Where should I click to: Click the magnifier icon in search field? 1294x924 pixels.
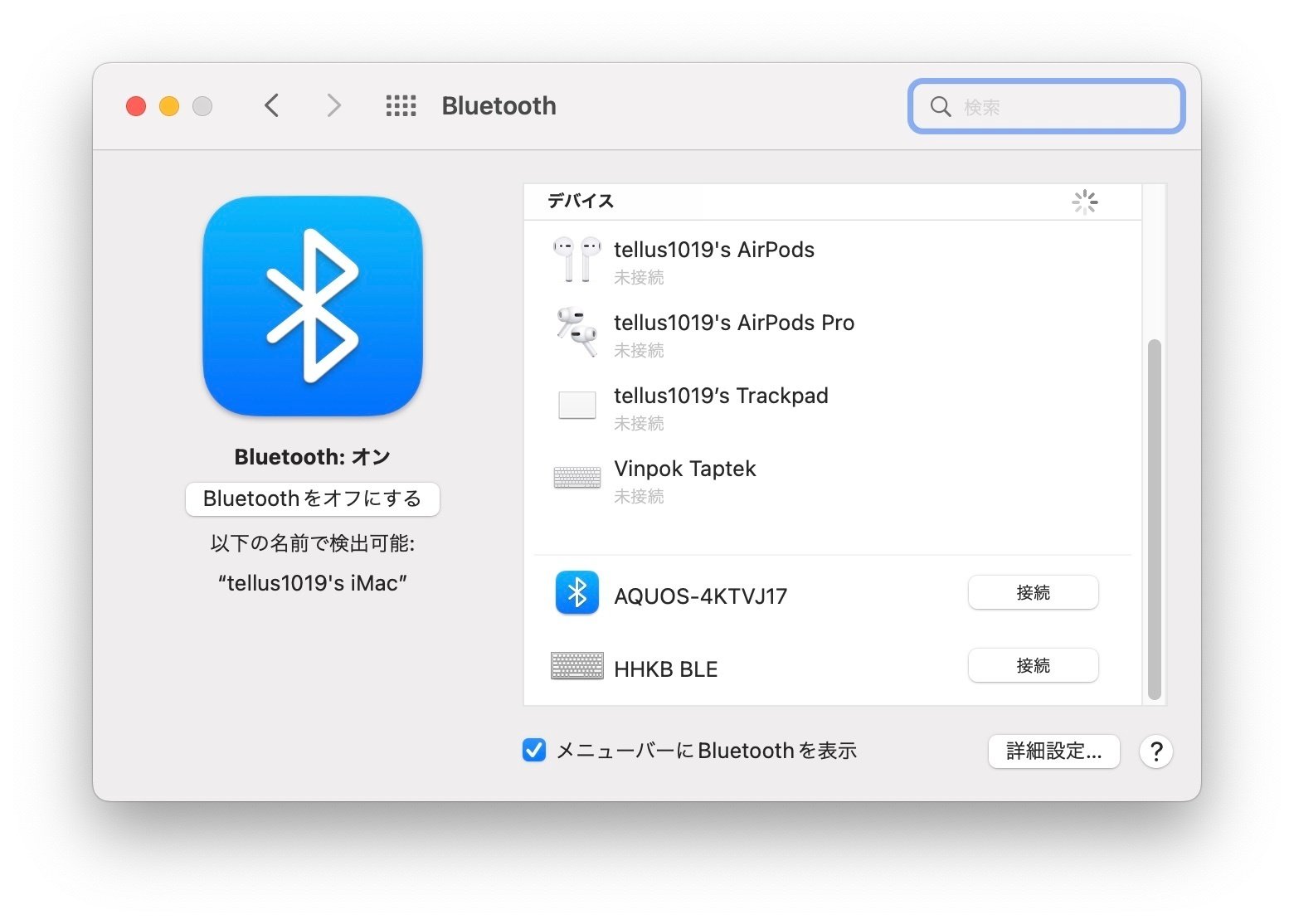click(x=940, y=106)
